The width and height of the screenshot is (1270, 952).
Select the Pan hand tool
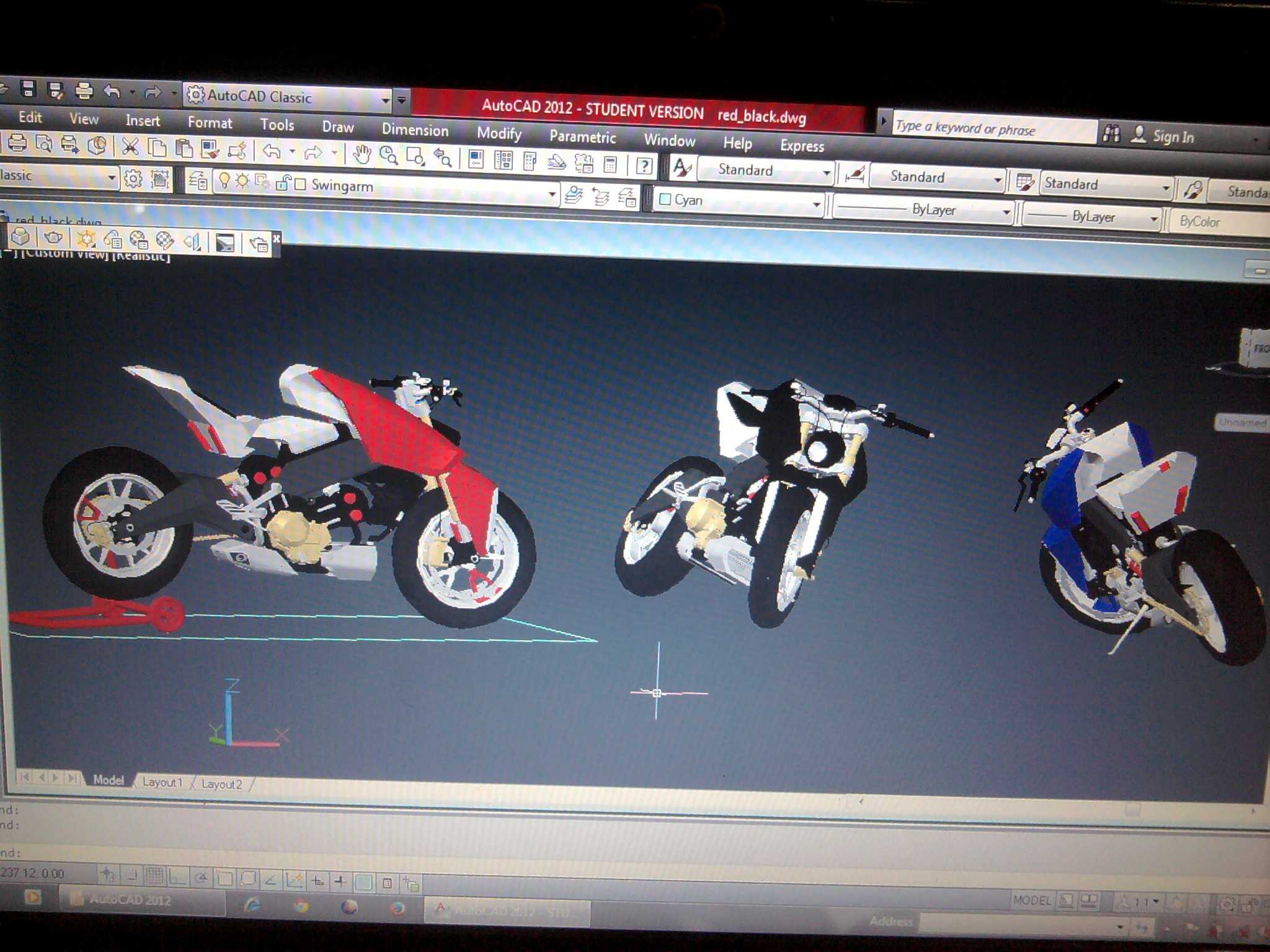[362, 154]
